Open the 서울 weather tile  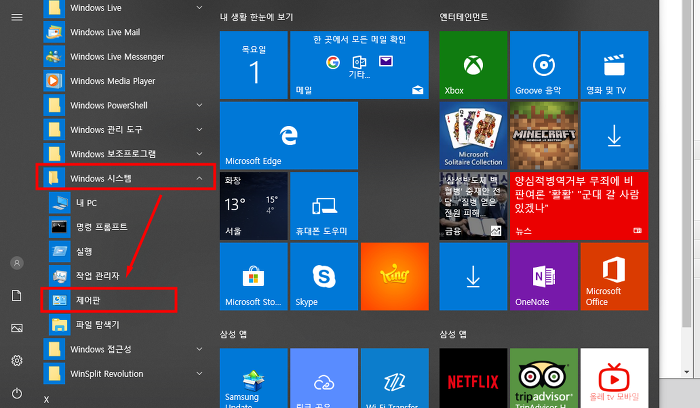point(254,206)
